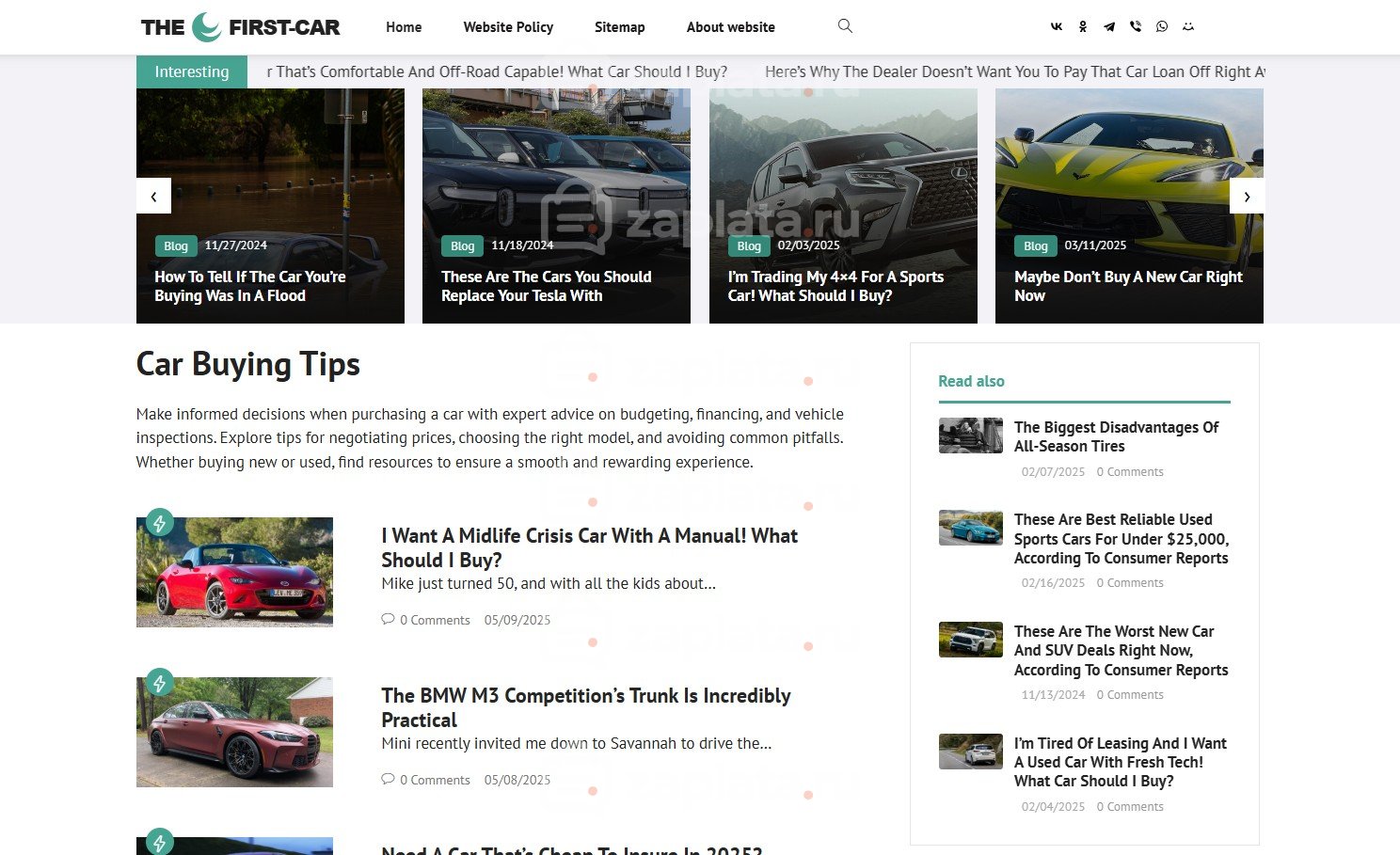Select the Interesting ticker label
Image resolution: width=1400 pixels, height=855 pixels.
tap(192, 71)
